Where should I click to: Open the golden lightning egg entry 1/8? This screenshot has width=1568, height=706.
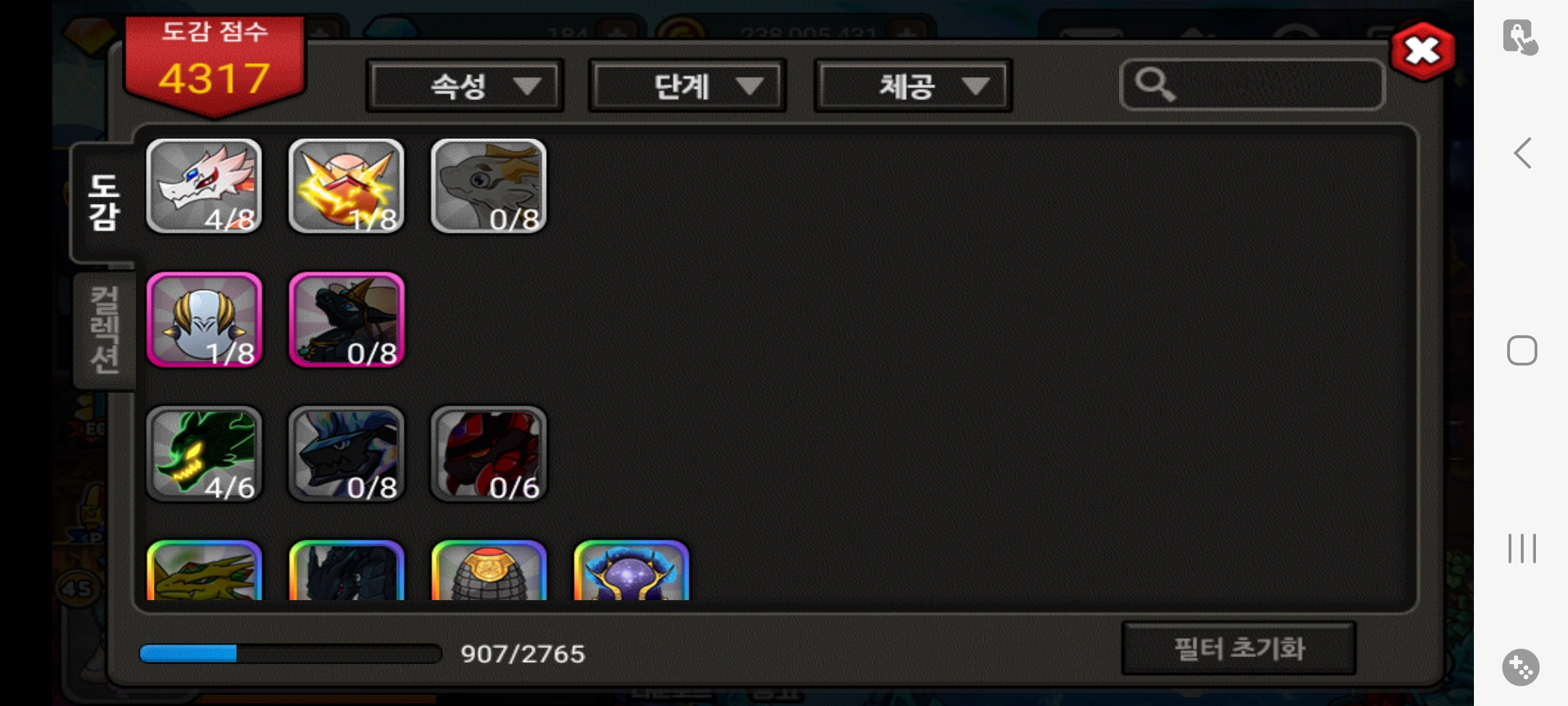(346, 186)
